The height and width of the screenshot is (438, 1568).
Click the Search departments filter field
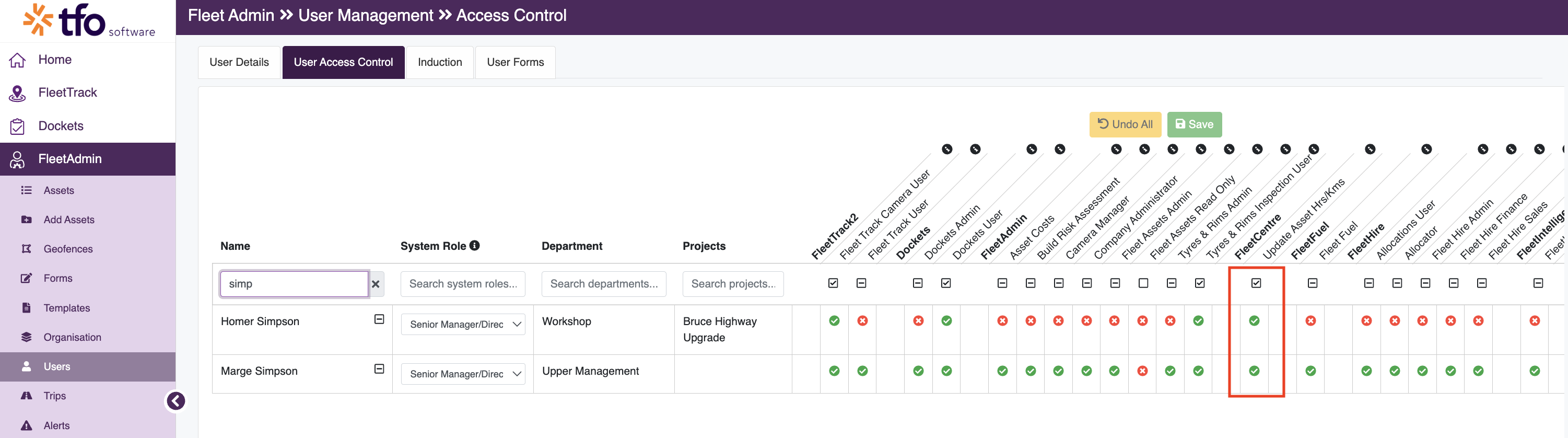pyautogui.click(x=604, y=284)
